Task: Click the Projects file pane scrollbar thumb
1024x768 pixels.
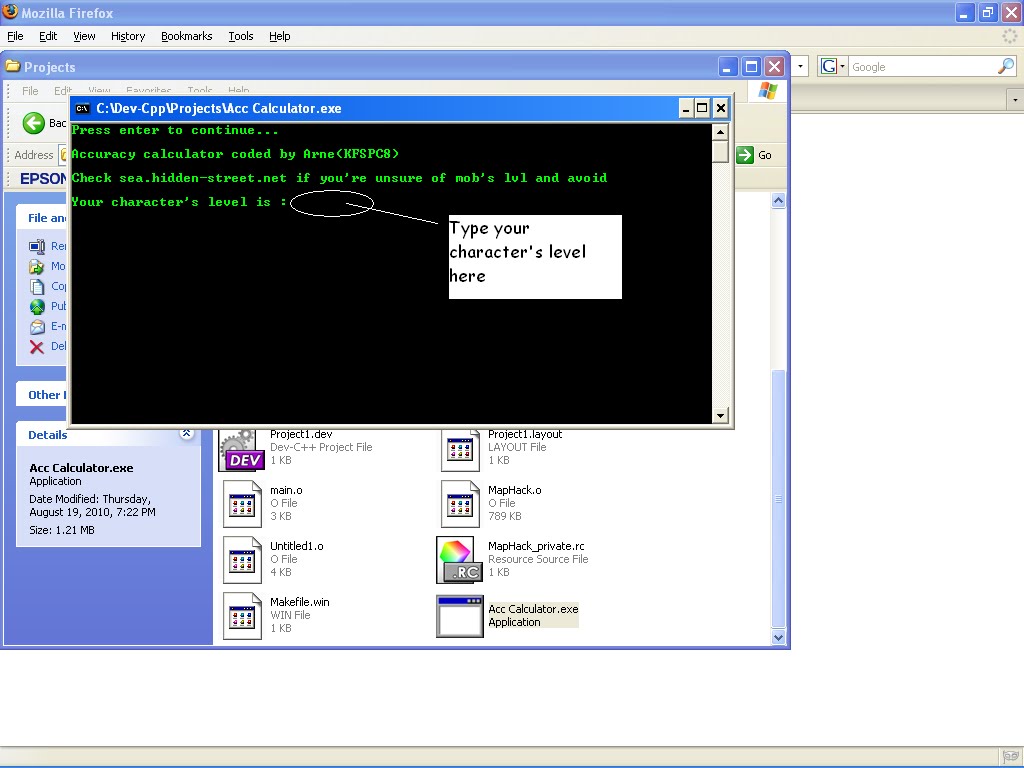Action: (778, 499)
